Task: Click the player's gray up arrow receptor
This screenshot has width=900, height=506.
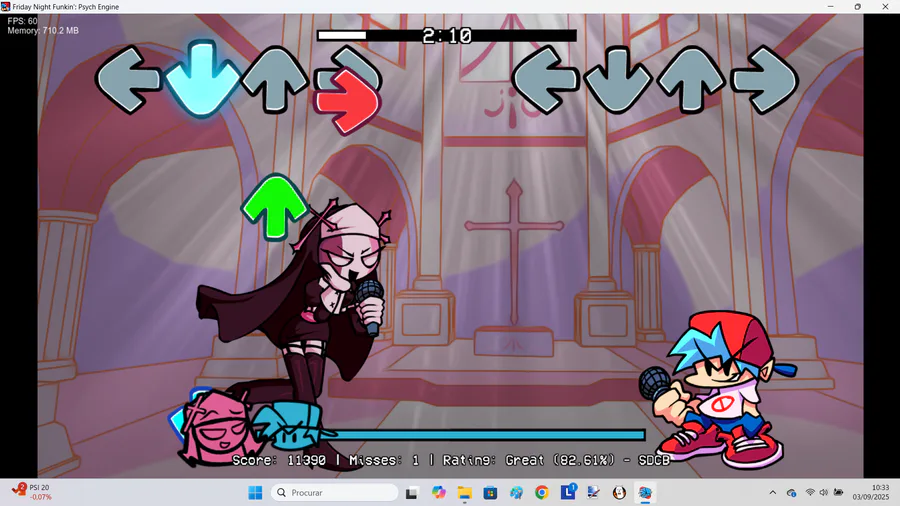Action: [x=691, y=80]
